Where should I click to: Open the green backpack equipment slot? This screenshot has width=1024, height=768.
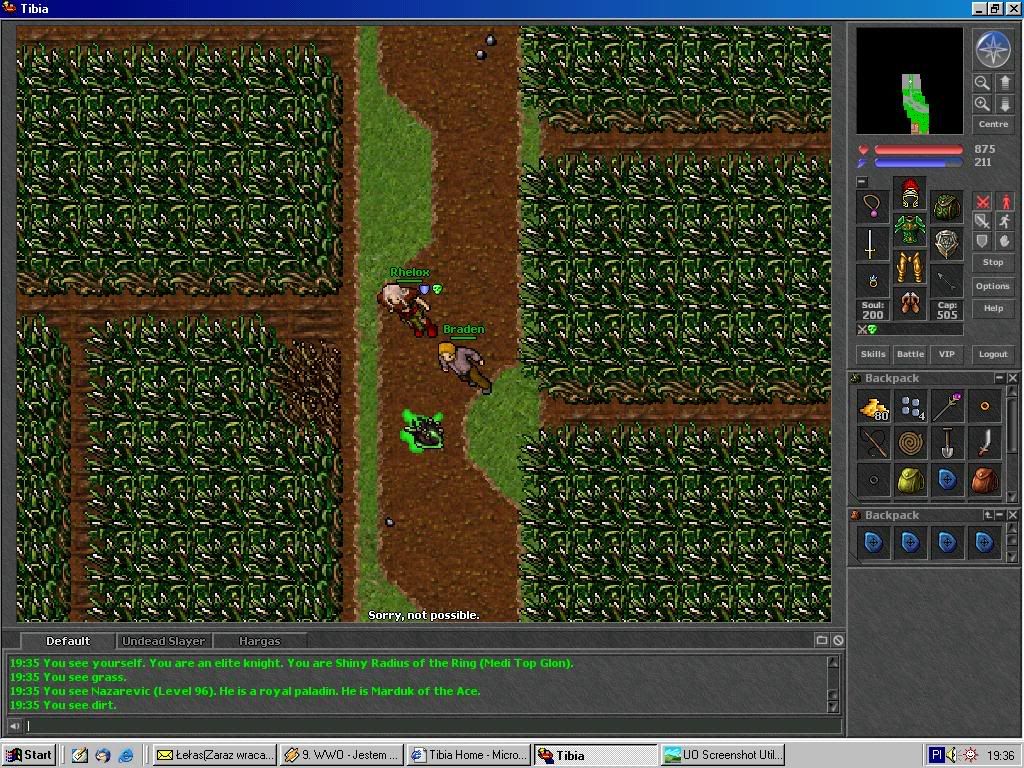click(947, 207)
